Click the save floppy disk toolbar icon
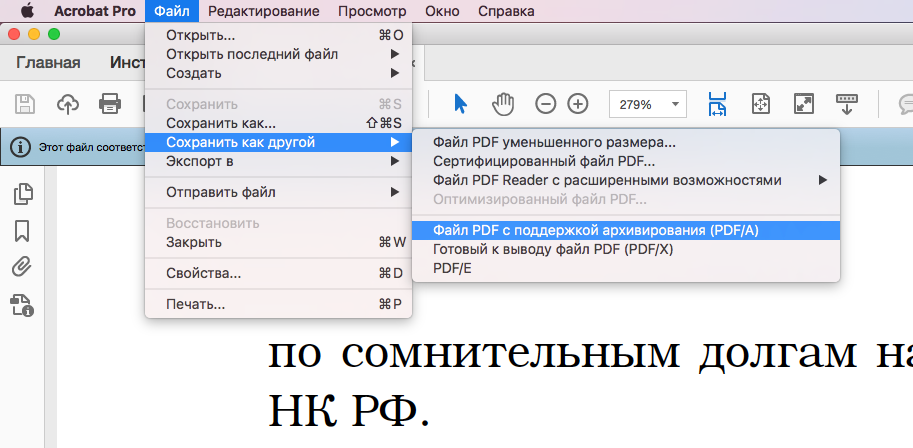The height and width of the screenshot is (448, 913). 24,104
